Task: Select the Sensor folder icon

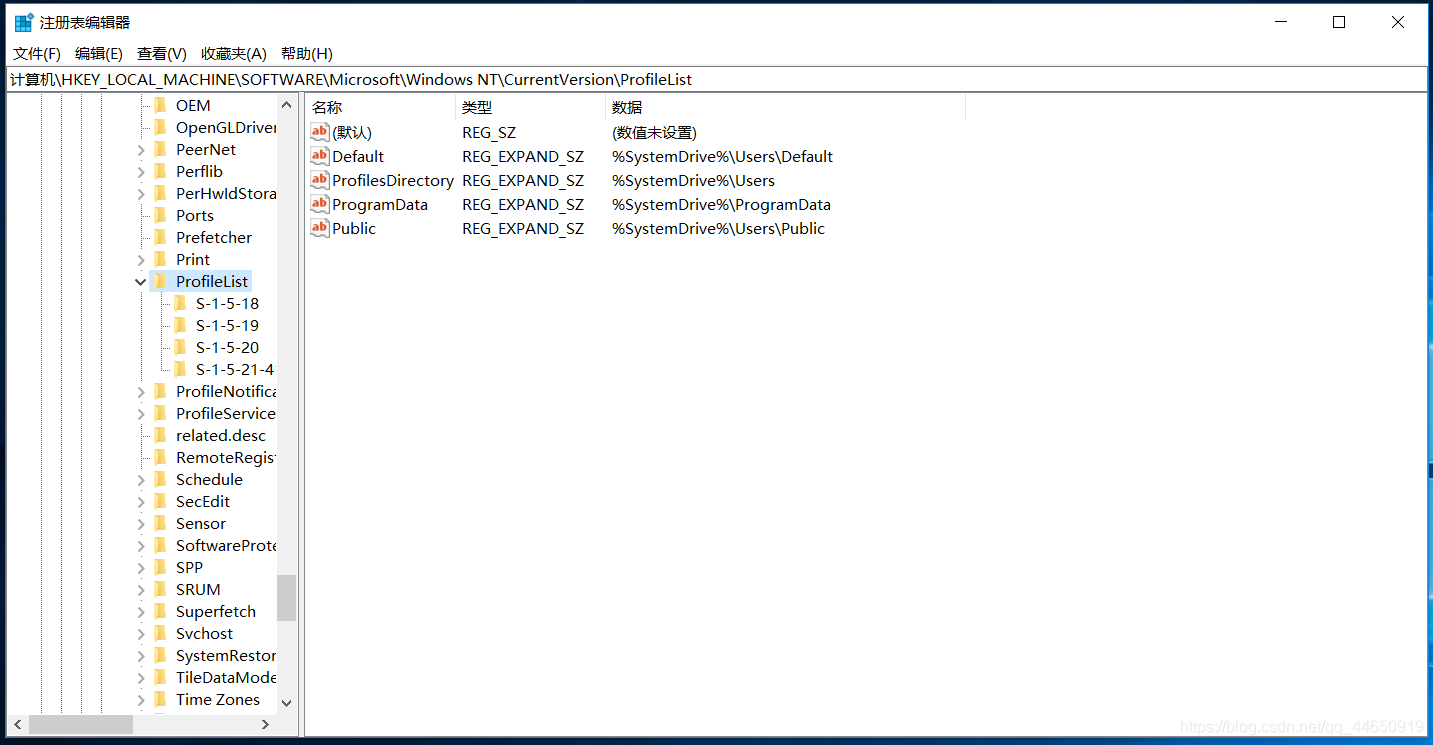Action: tap(160, 523)
